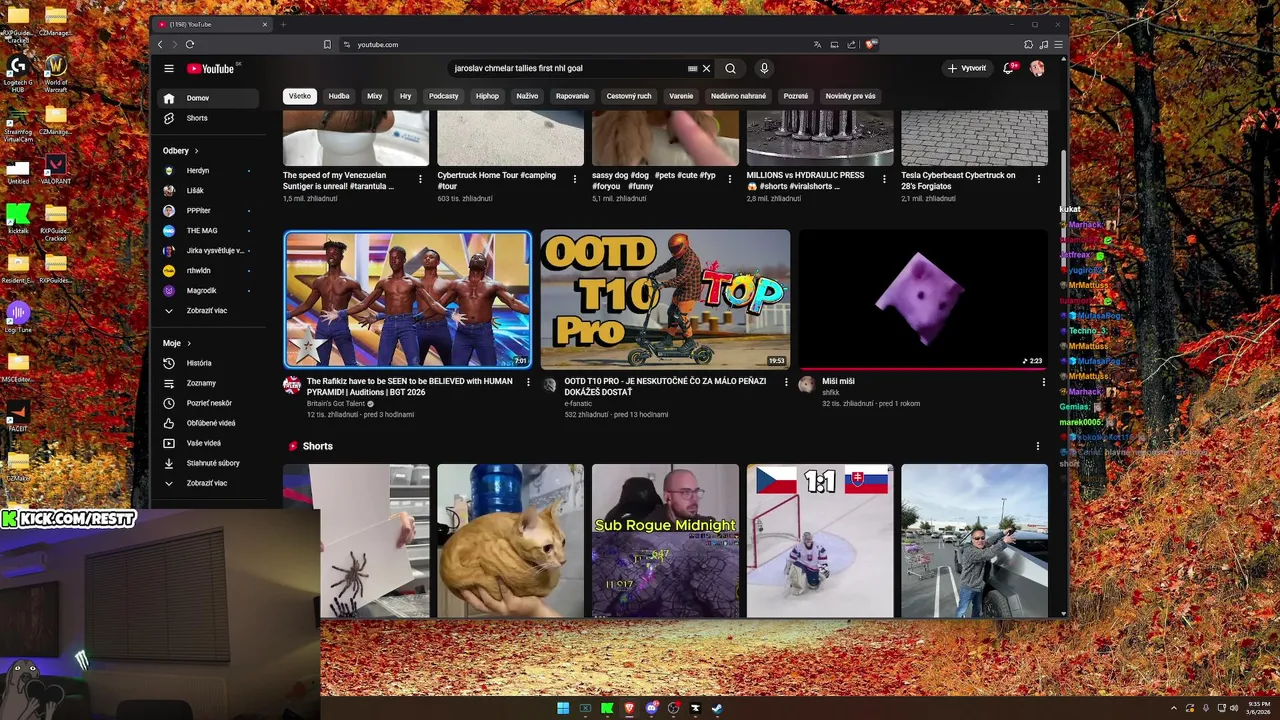The height and width of the screenshot is (720, 1280).
Task: Open the Czech vs Slovakia 1:1 hockey short
Action: tap(820, 541)
